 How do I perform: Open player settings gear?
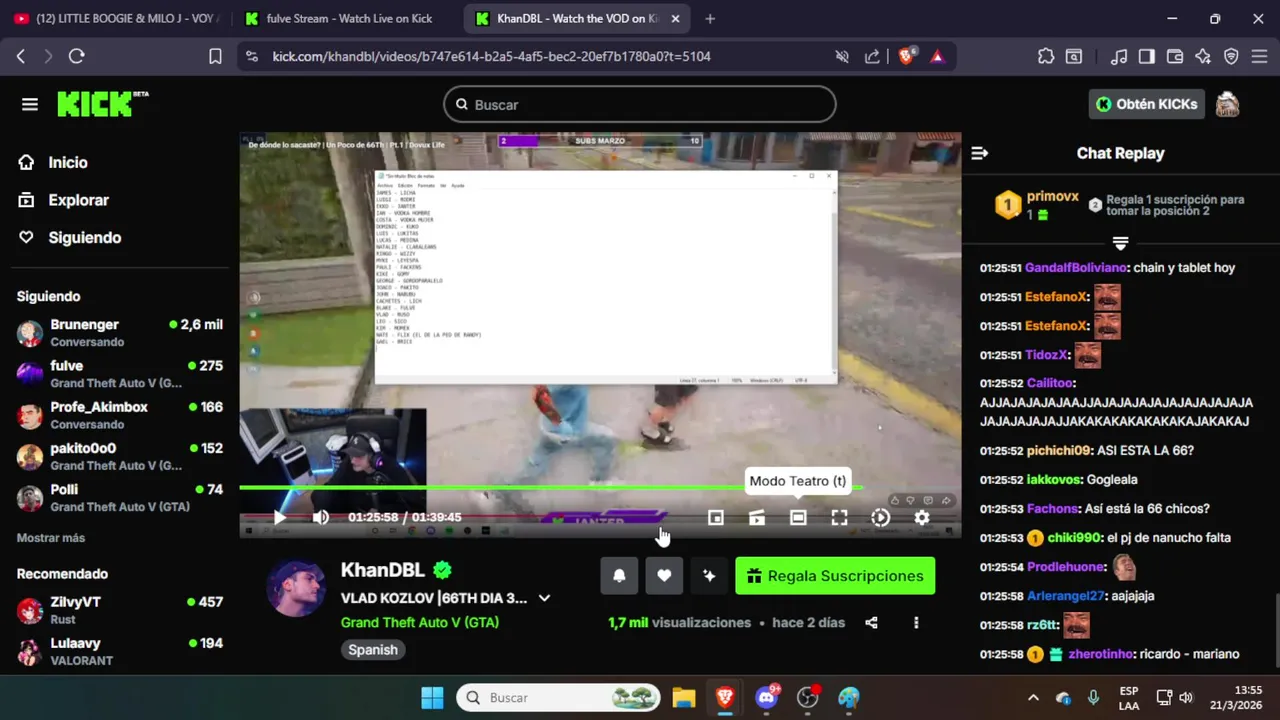[922, 517]
